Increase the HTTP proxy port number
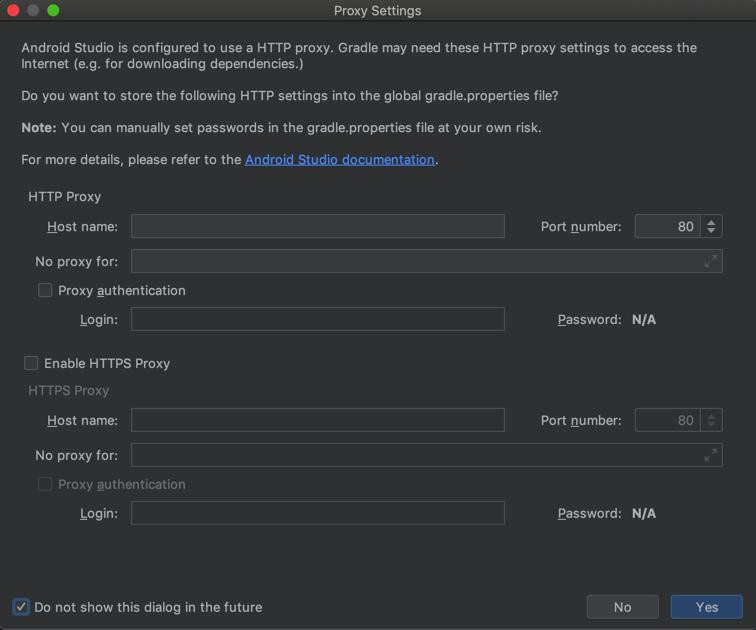Image resolution: width=756 pixels, height=630 pixels. click(x=711, y=222)
